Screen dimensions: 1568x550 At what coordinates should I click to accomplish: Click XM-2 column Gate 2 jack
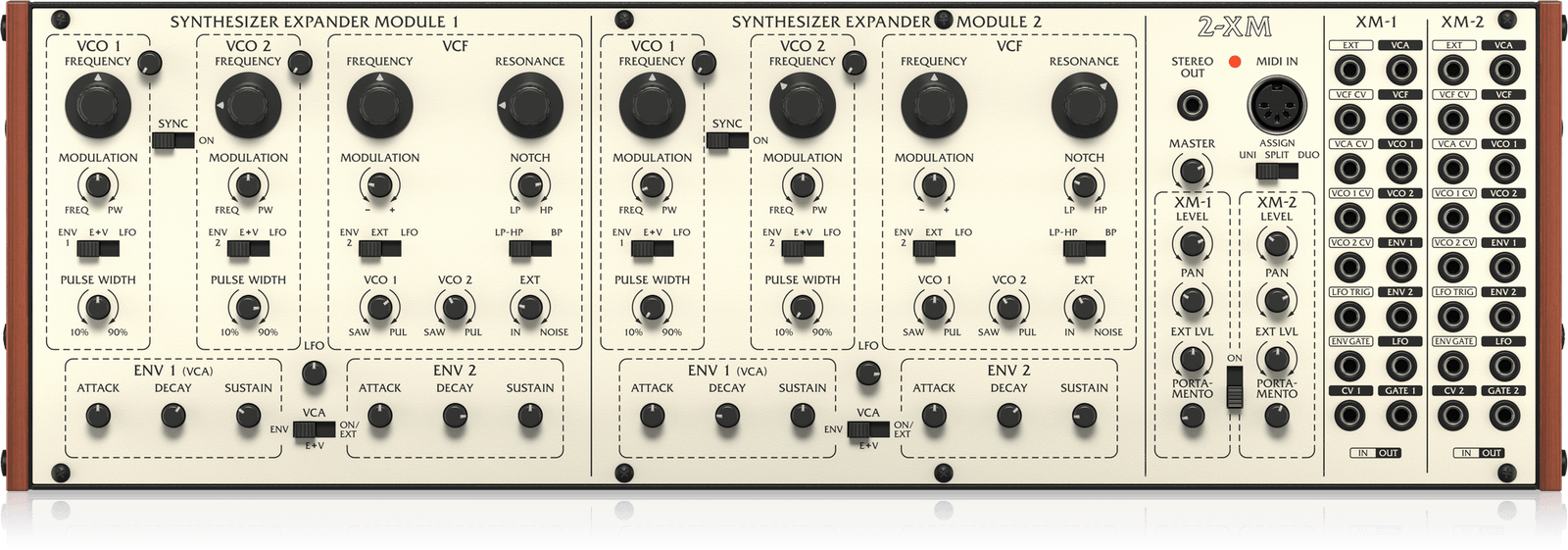point(1504,416)
